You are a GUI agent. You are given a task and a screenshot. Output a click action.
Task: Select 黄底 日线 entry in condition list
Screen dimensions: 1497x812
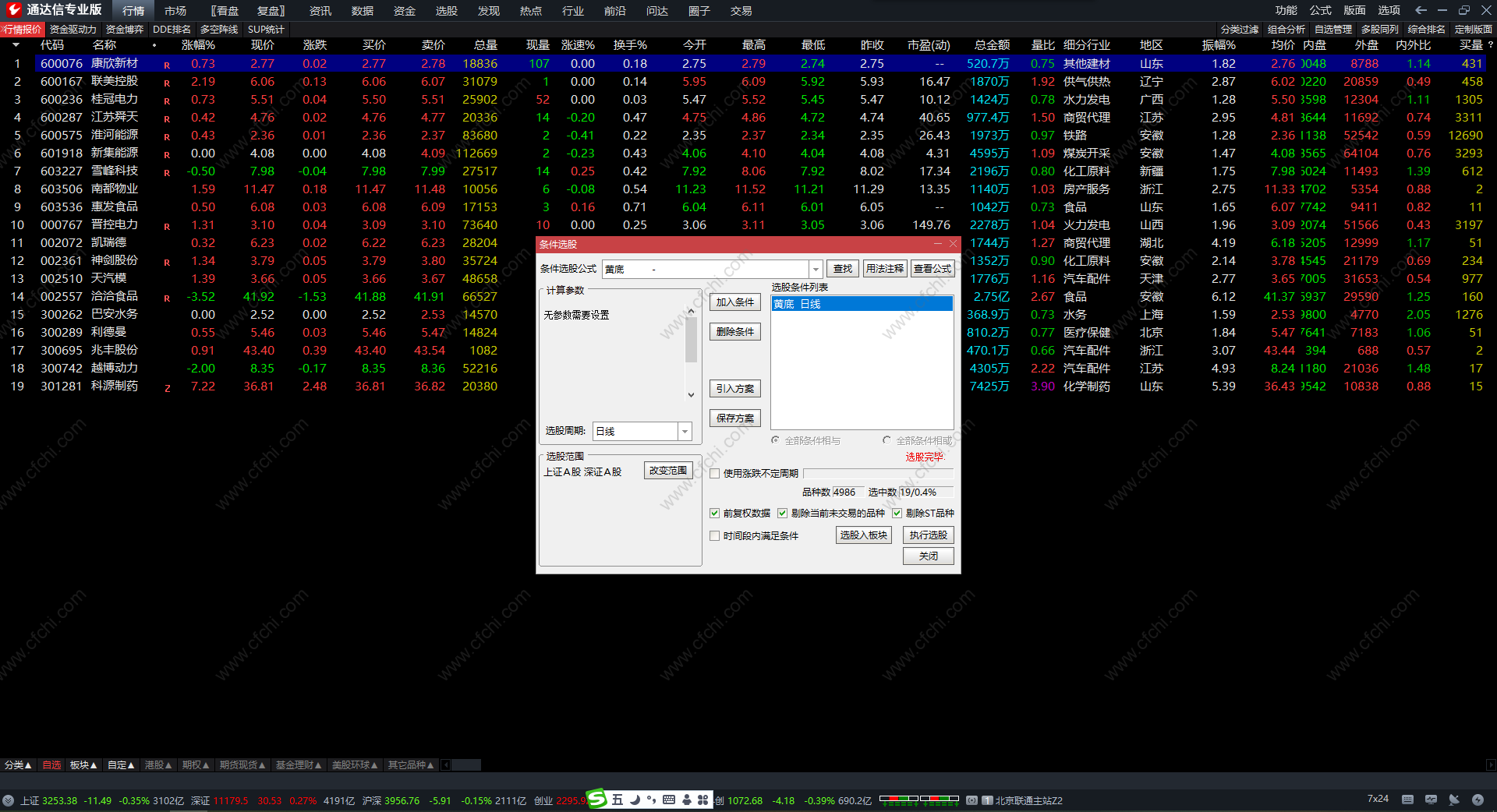coord(861,304)
